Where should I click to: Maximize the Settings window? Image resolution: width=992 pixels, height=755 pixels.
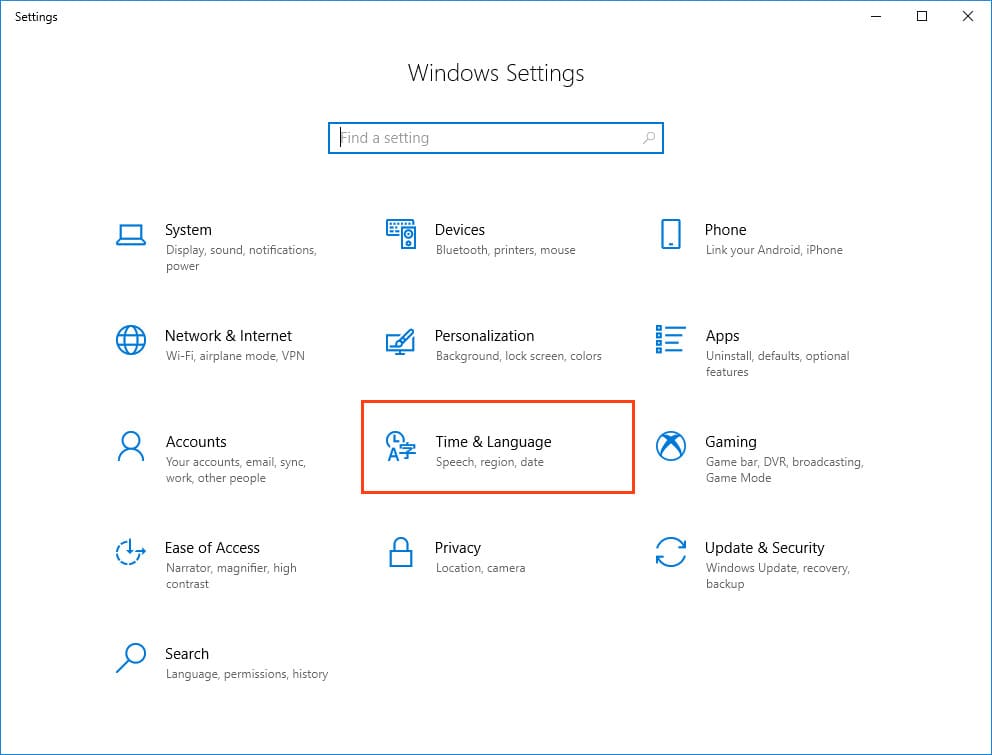(922, 16)
